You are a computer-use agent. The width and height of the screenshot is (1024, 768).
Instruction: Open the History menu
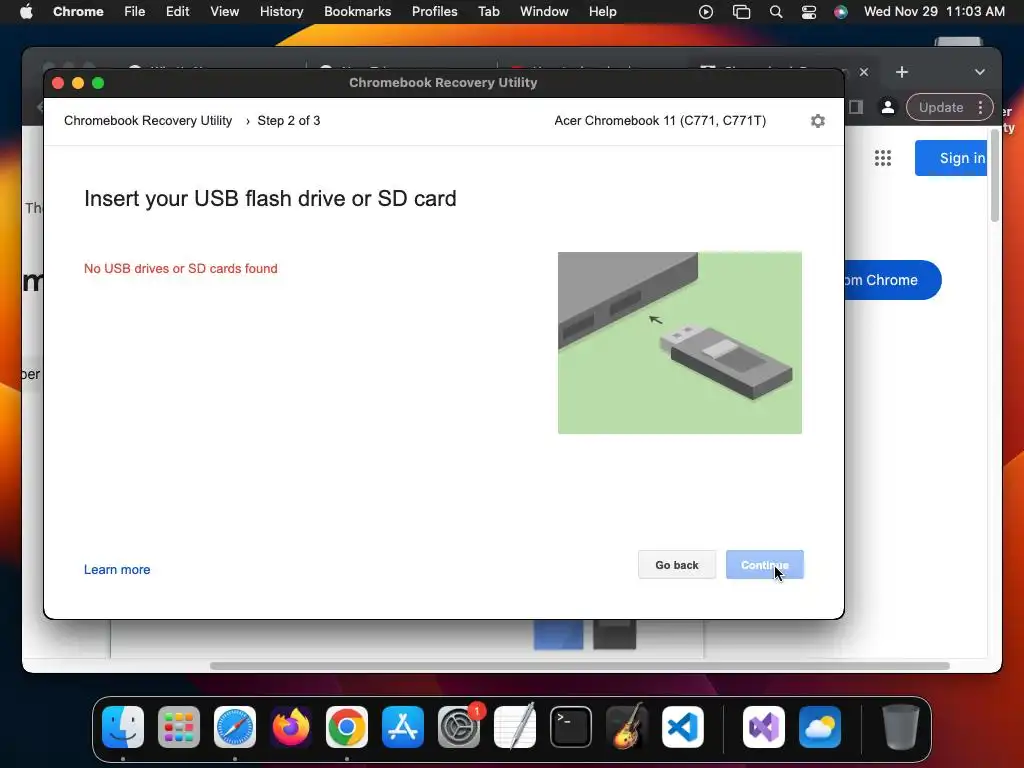(281, 12)
